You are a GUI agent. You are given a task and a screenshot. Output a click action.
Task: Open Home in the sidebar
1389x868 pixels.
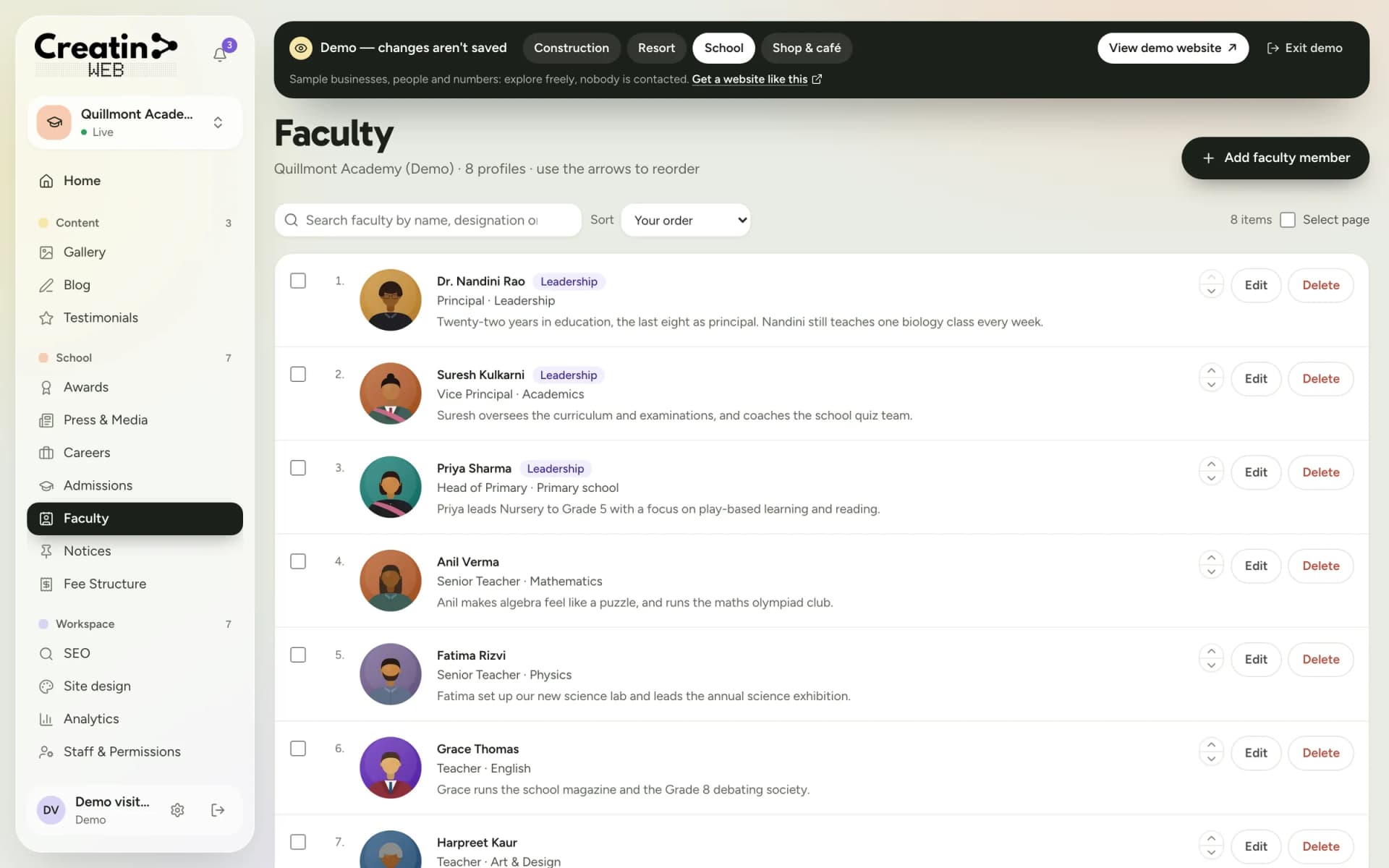coord(135,181)
